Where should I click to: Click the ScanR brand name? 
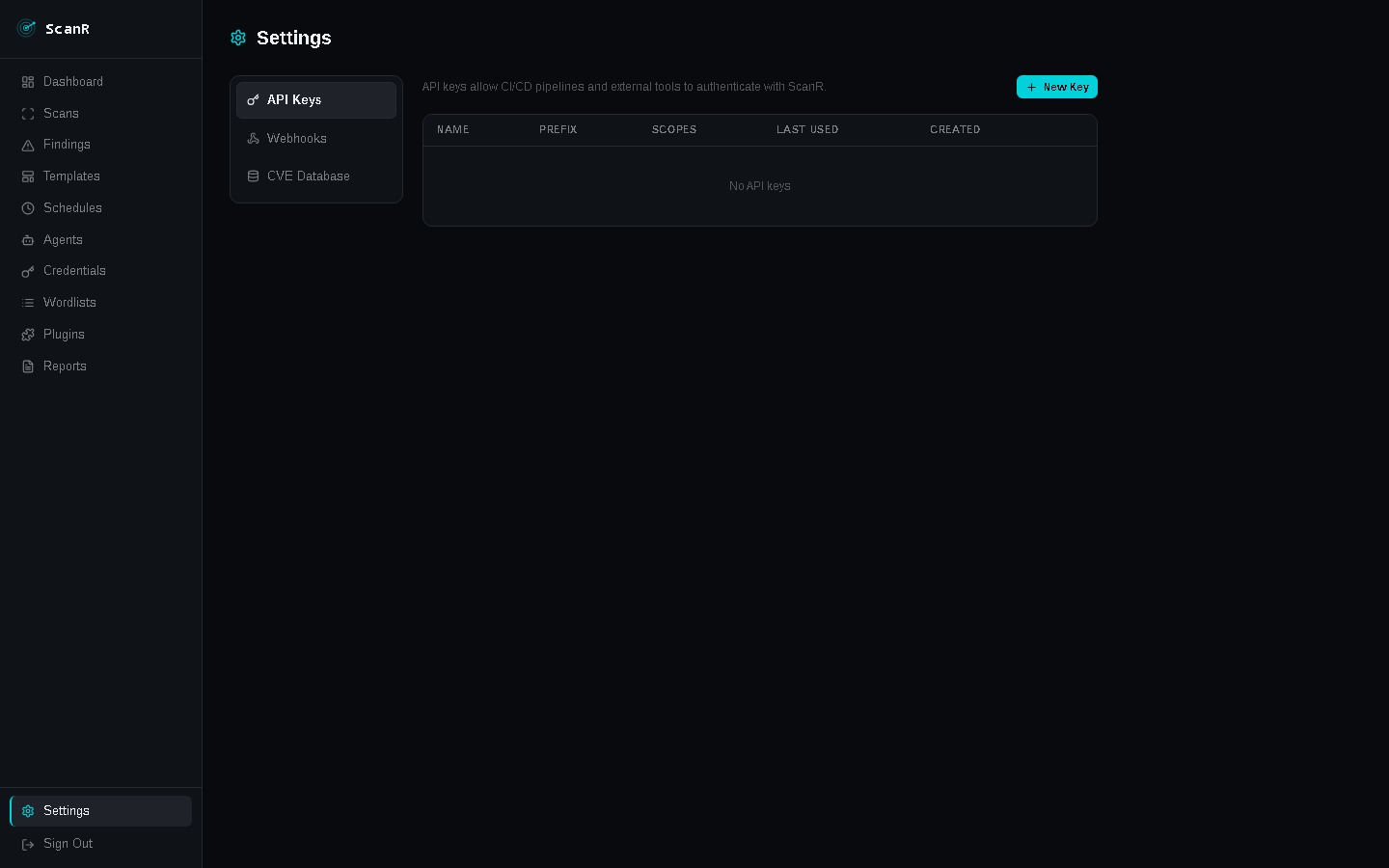tap(68, 29)
